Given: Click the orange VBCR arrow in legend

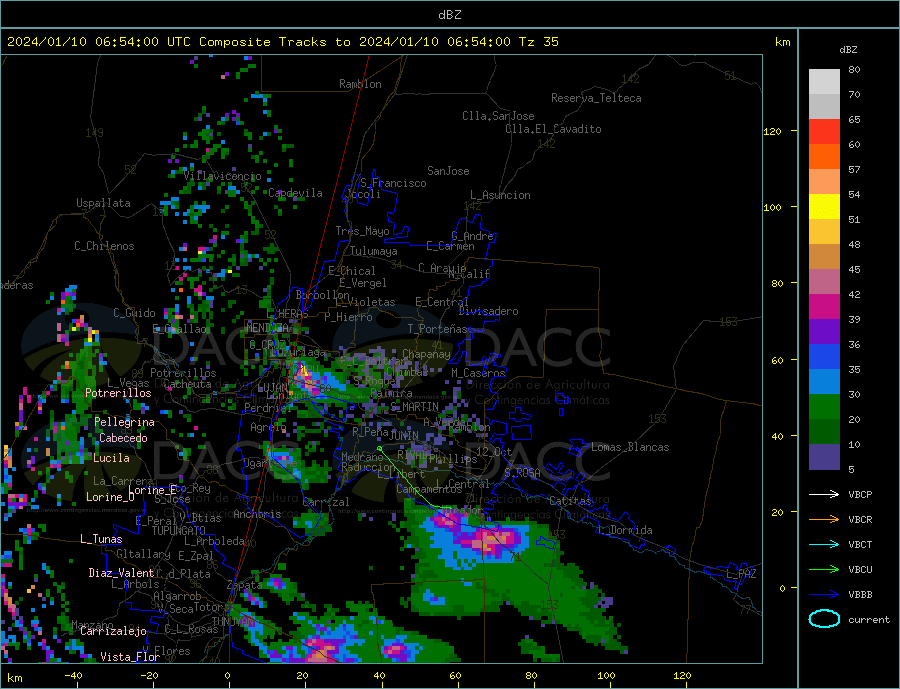Looking at the screenshot, I should point(824,520).
